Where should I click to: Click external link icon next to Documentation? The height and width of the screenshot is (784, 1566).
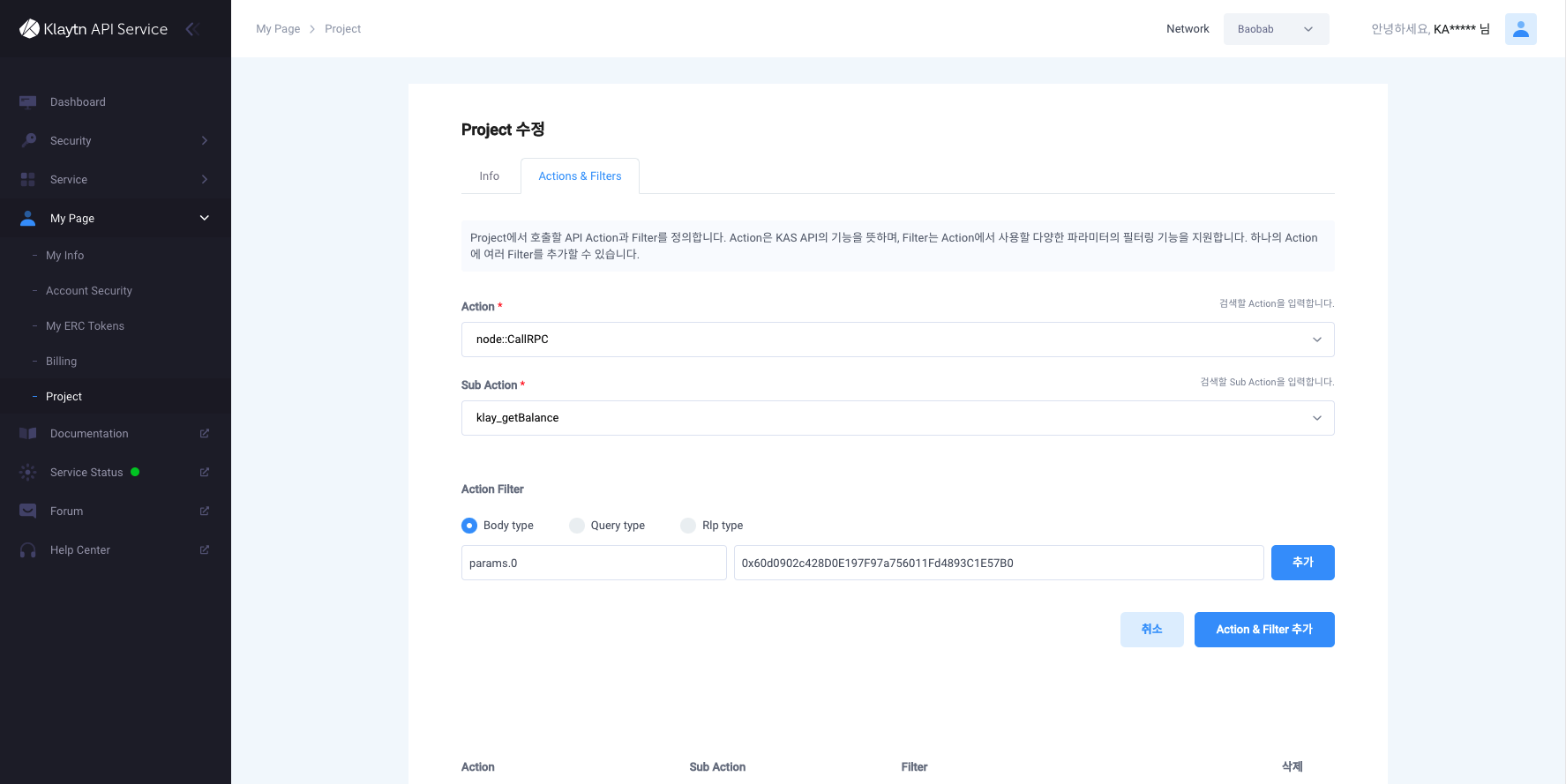tap(205, 434)
